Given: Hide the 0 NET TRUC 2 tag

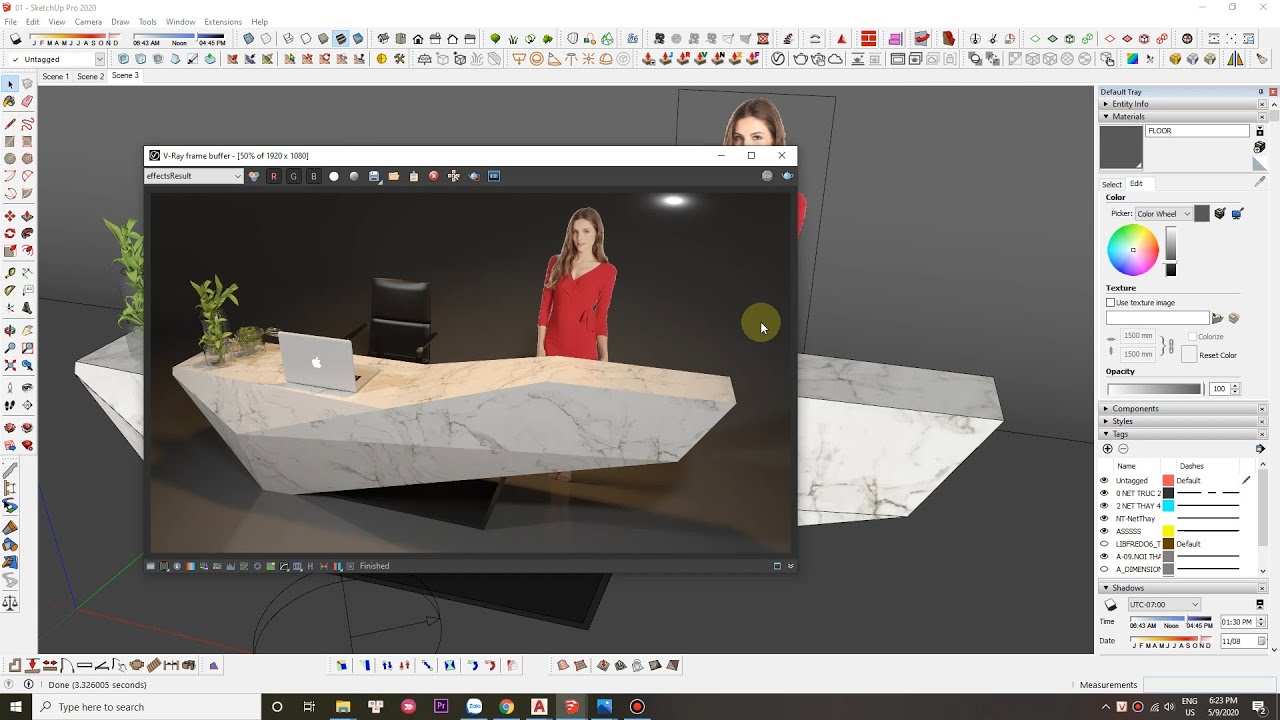Looking at the screenshot, I should (1104, 493).
